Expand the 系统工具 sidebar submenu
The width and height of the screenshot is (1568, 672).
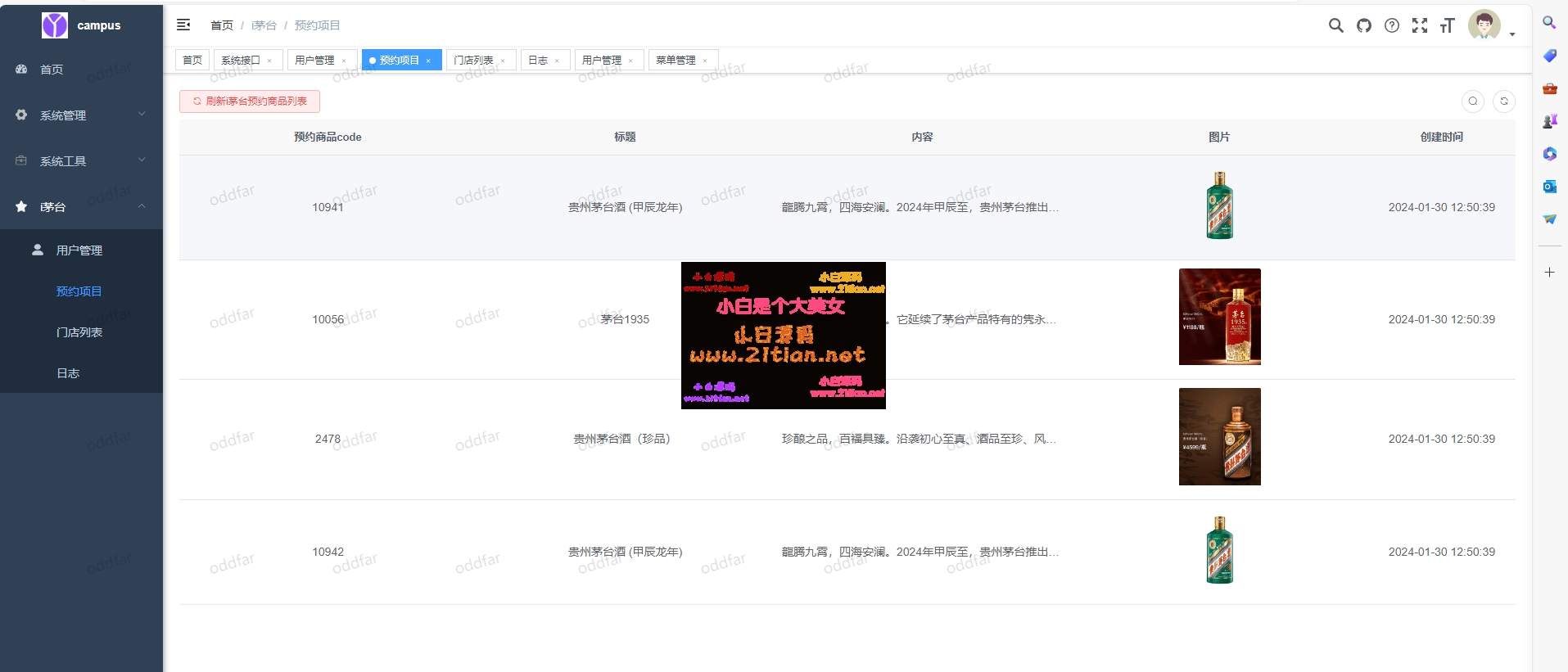point(81,161)
